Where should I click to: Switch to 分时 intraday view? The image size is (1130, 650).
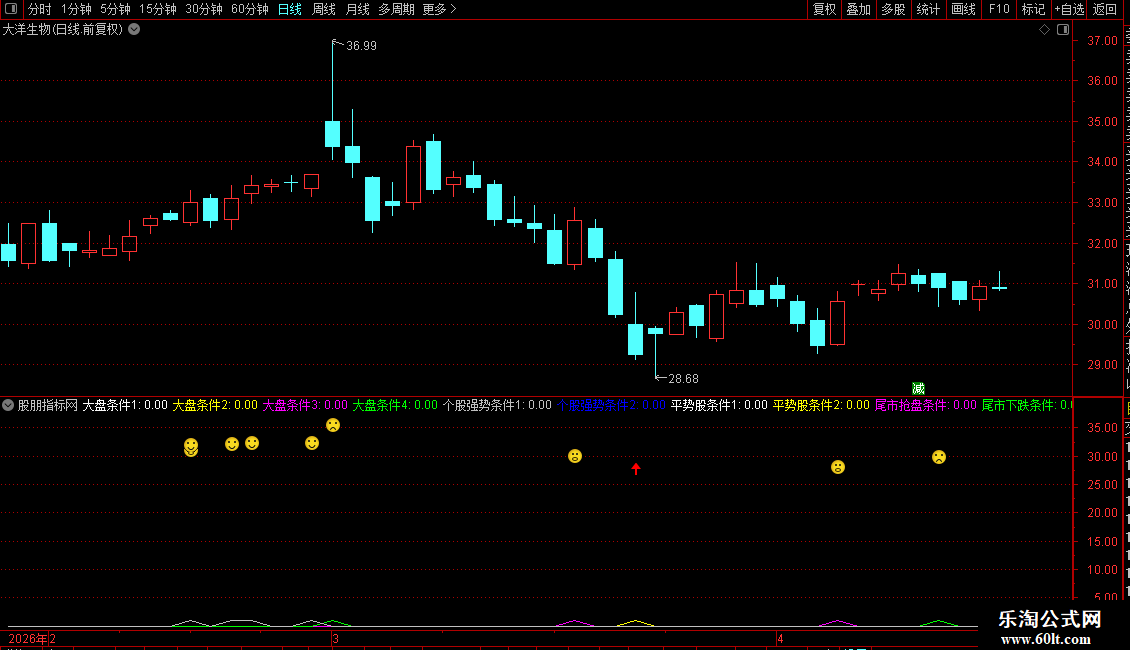tap(40, 9)
